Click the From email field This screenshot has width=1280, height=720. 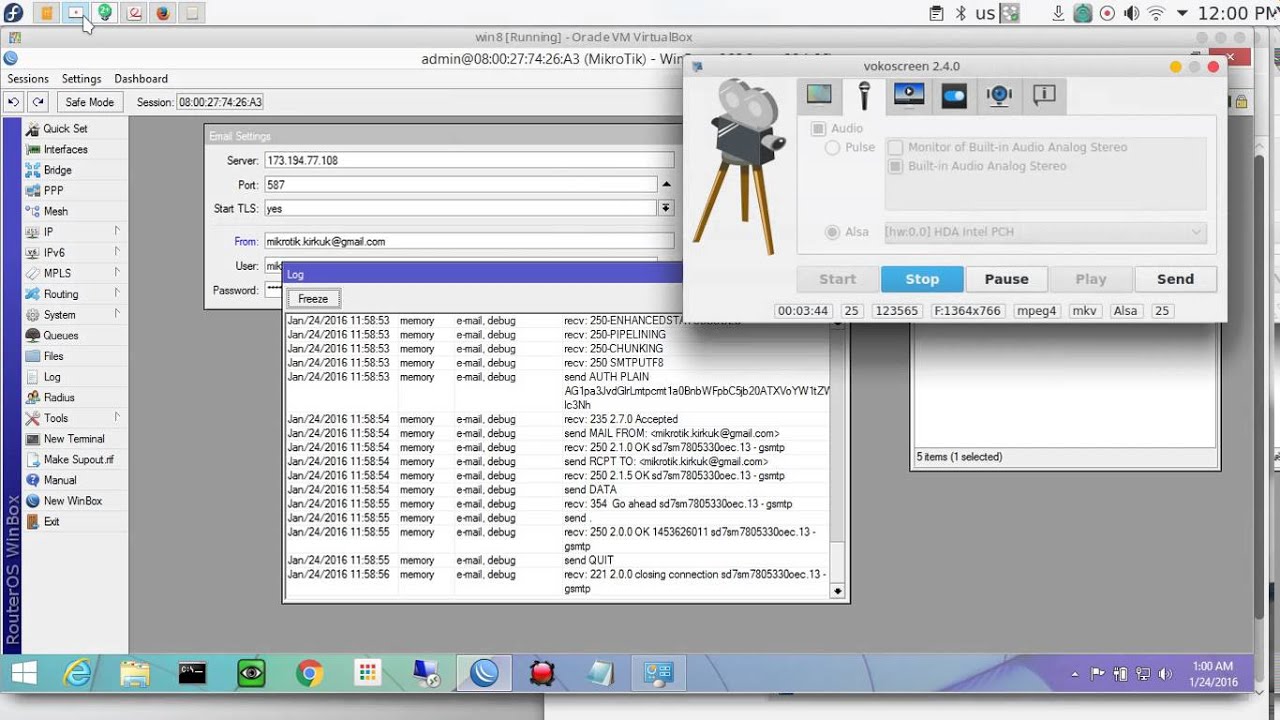click(x=468, y=241)
